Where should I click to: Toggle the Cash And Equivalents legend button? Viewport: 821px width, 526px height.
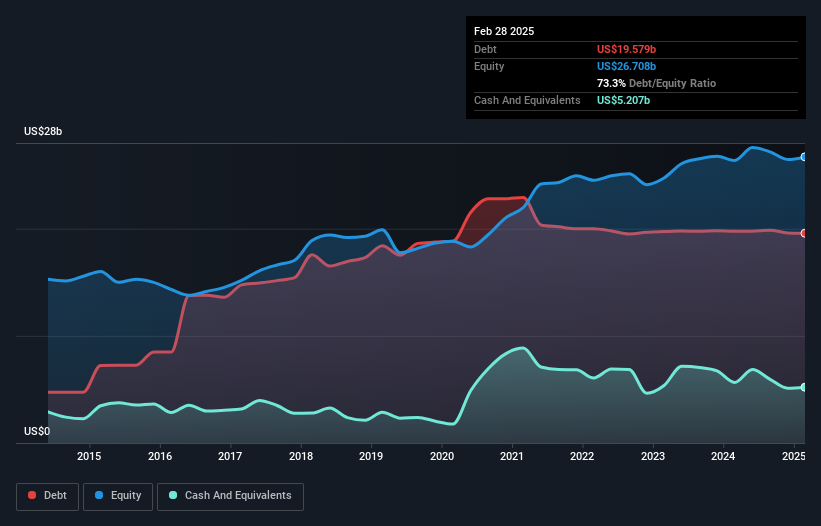click(230, 496)
